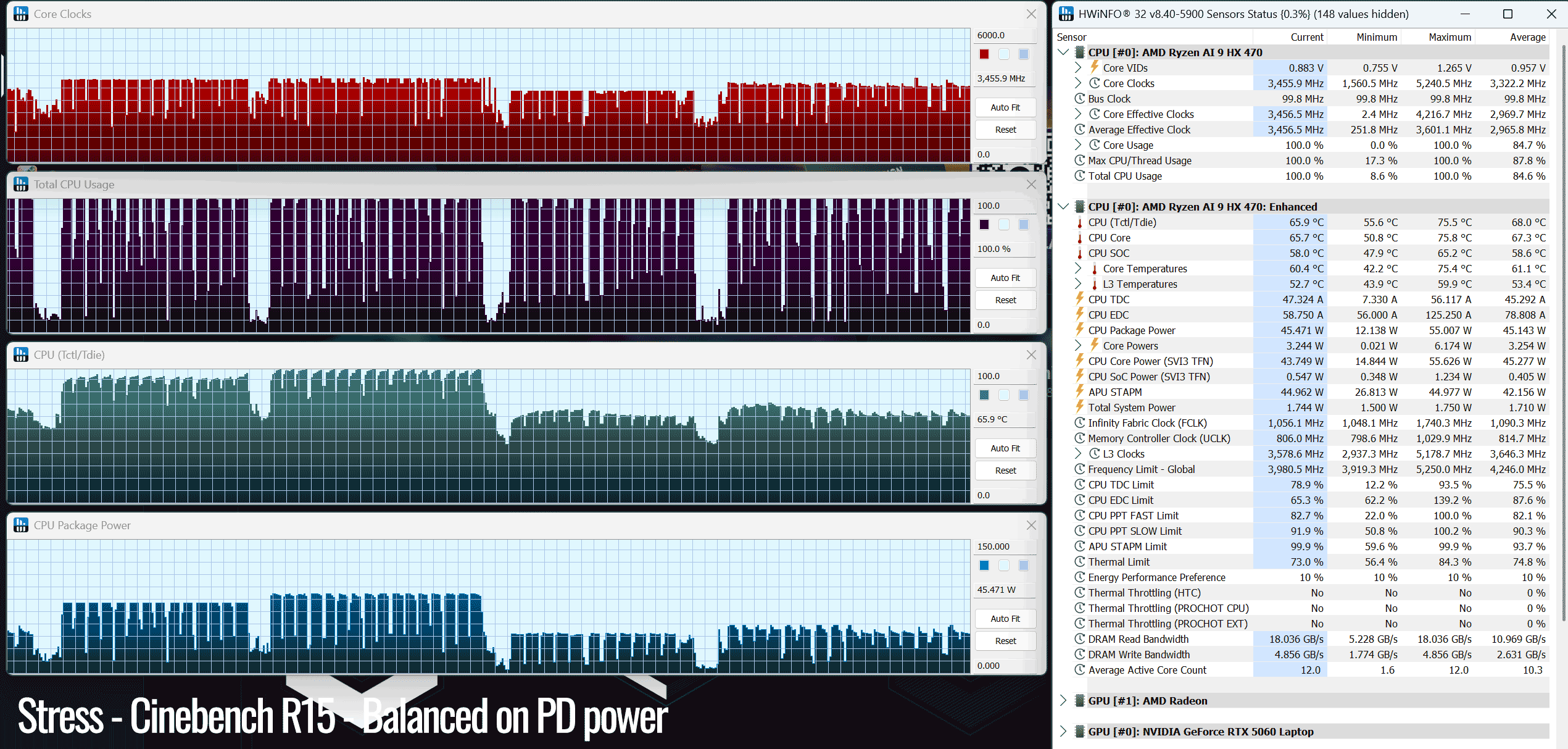Click the Total CPU Usage window icon
1568x749 pixels.
point(21,184)
